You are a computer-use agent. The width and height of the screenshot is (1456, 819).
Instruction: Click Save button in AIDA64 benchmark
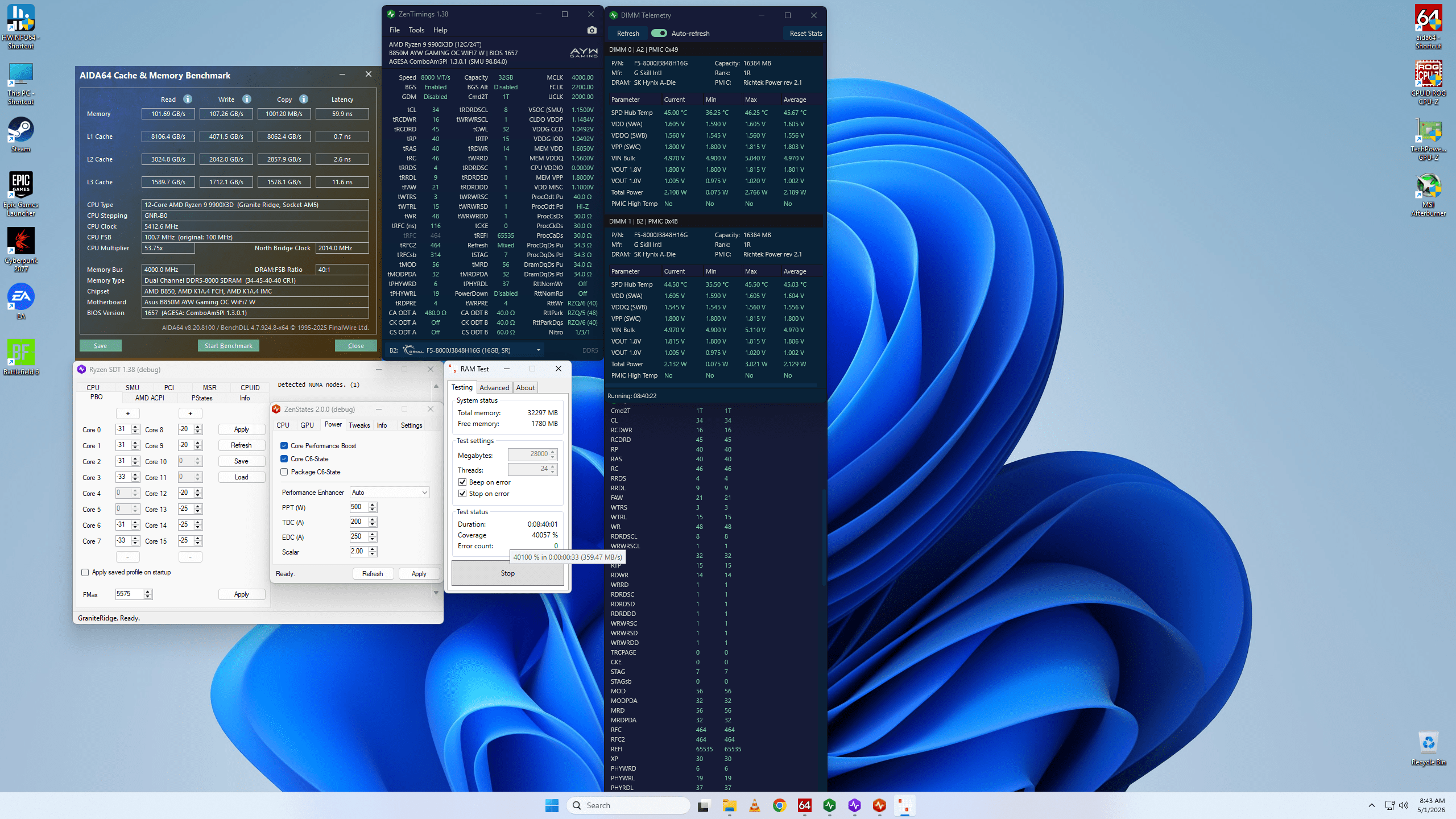point(101,346)
